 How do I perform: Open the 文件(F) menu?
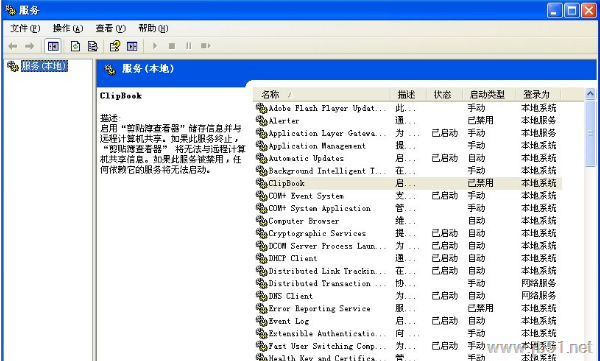click(x=25, y=28)
